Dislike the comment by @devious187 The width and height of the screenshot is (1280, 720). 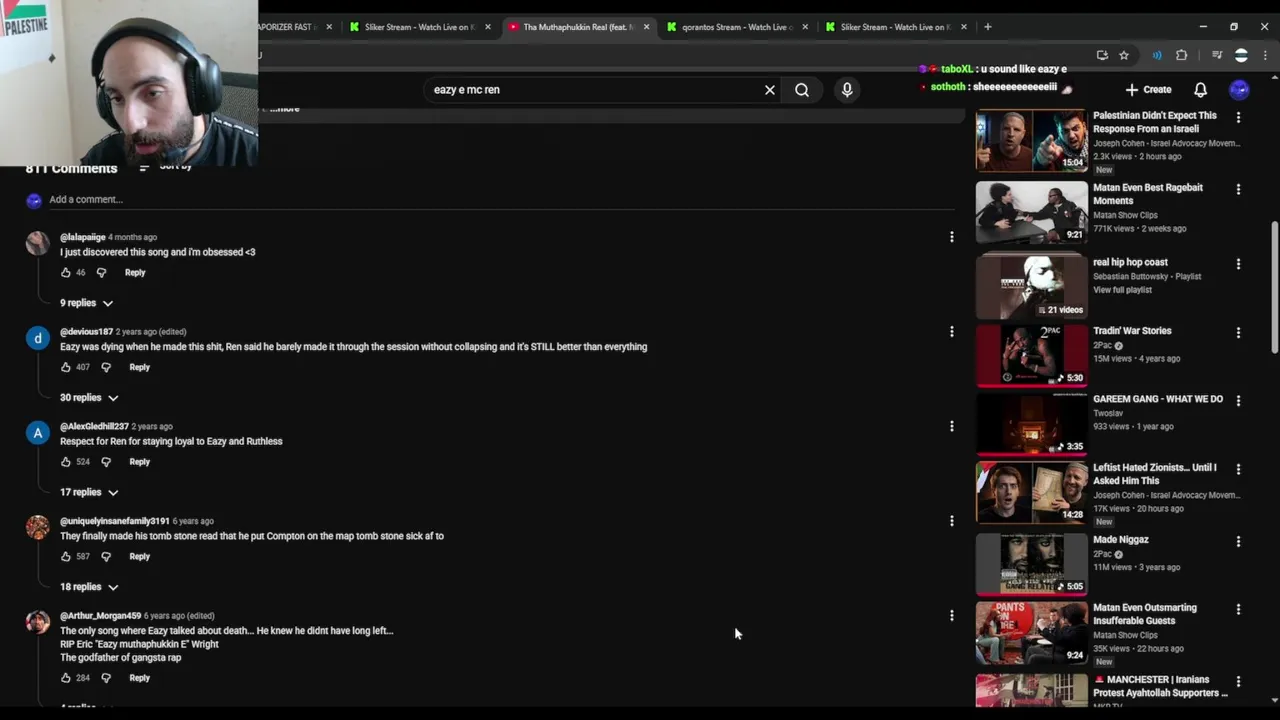[x=106, y=367]
